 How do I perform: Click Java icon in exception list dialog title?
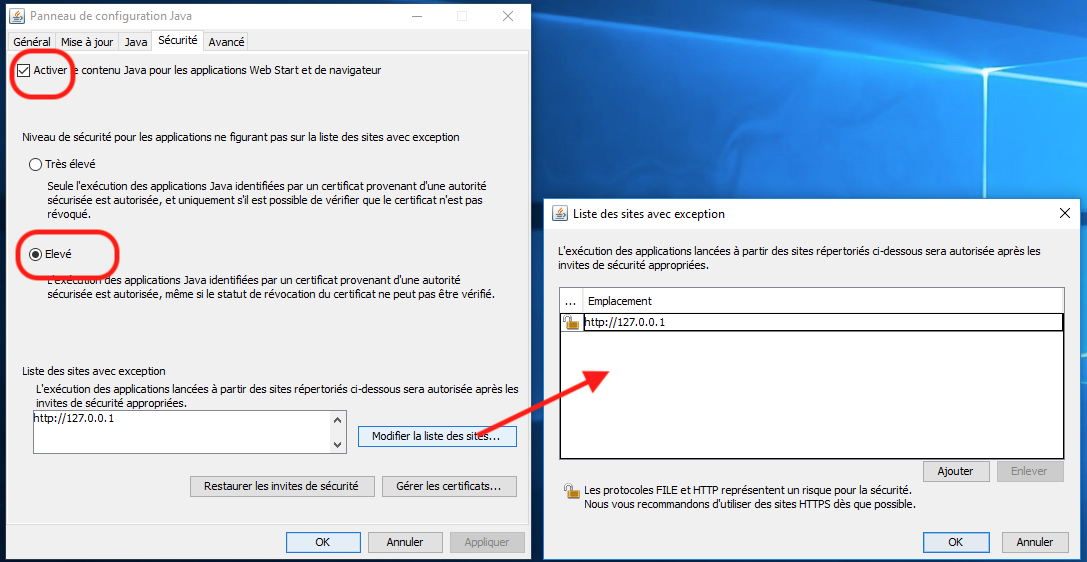(559, 213)
